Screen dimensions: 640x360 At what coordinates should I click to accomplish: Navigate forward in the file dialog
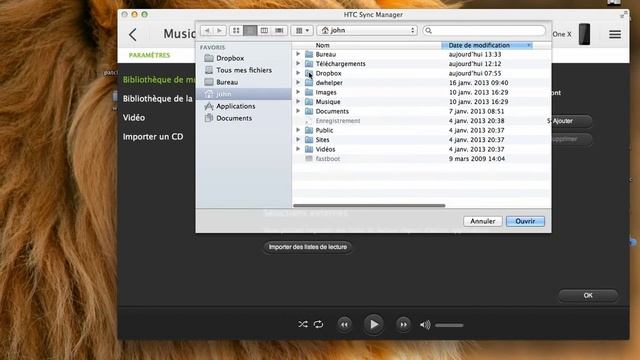tap(220, 31)
